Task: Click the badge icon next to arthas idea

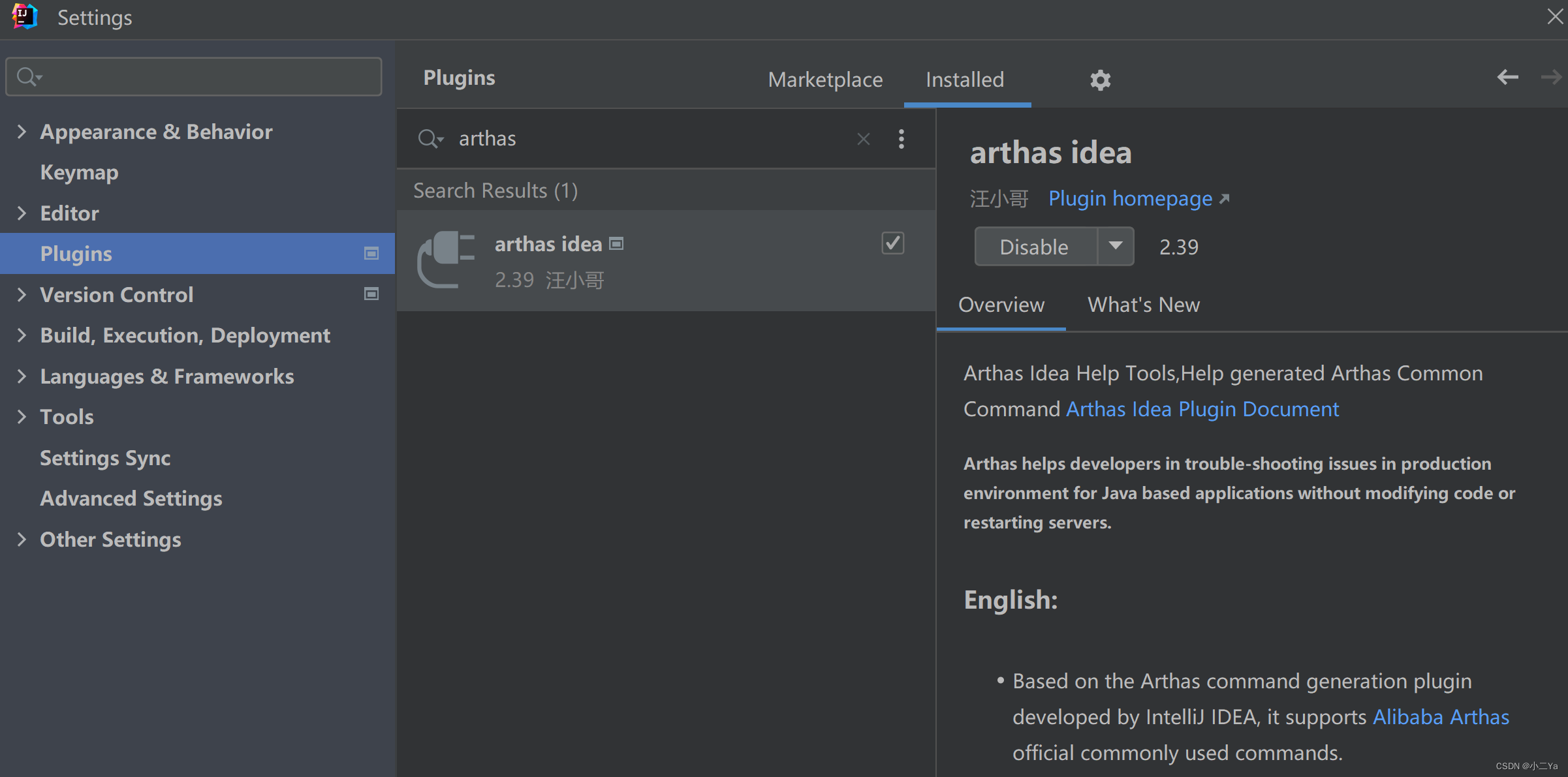Action: tap(616, 244)
